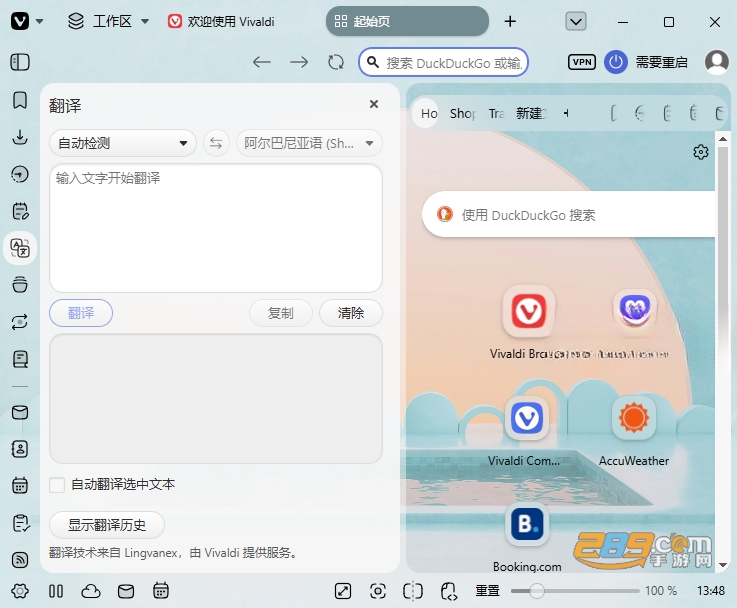Screen dimensions: 737x608
Task: Open the capture page camera icon
Action: tap(377, 591)
